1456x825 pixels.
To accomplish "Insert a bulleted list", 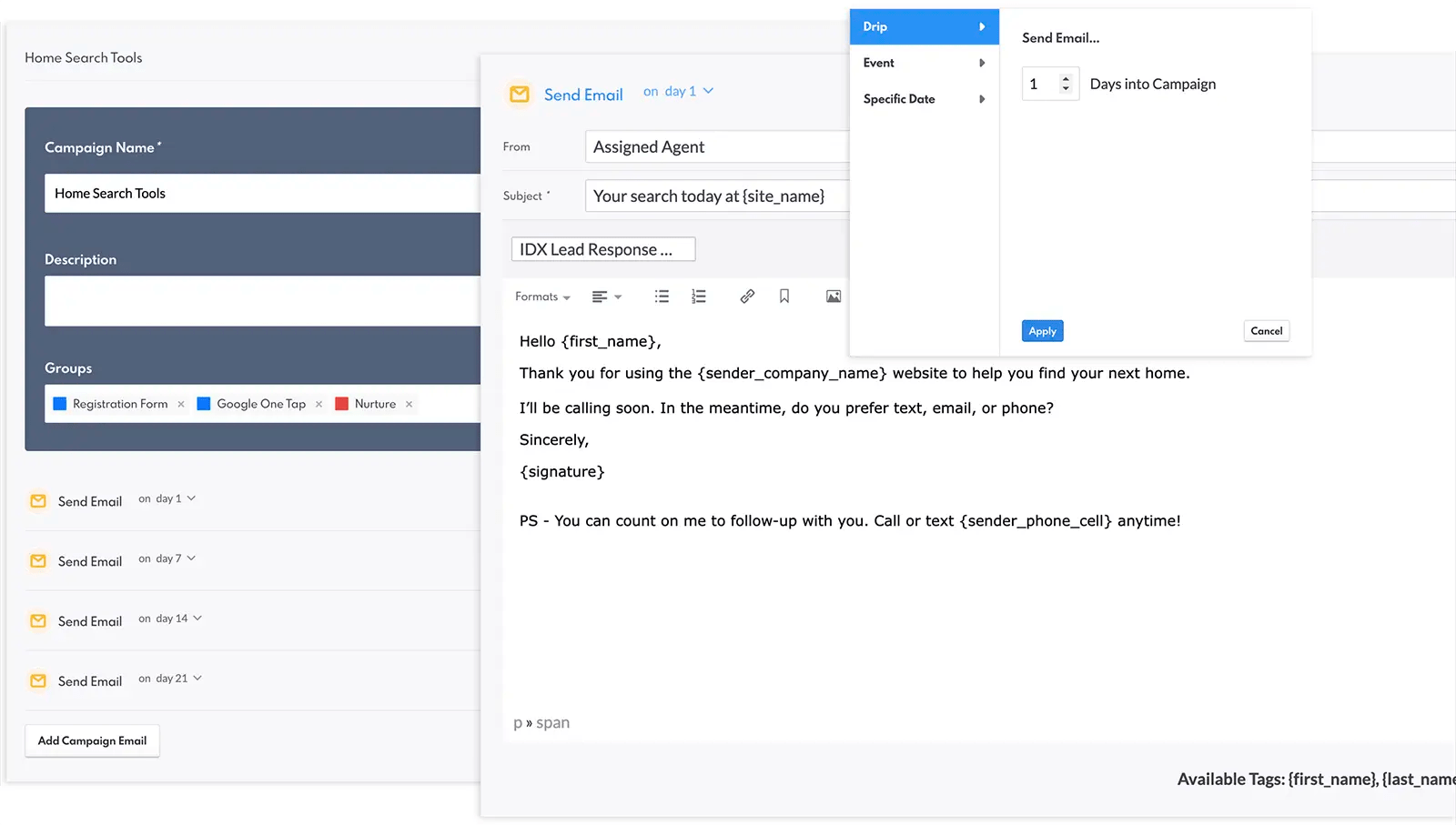I will click(662, 297).
